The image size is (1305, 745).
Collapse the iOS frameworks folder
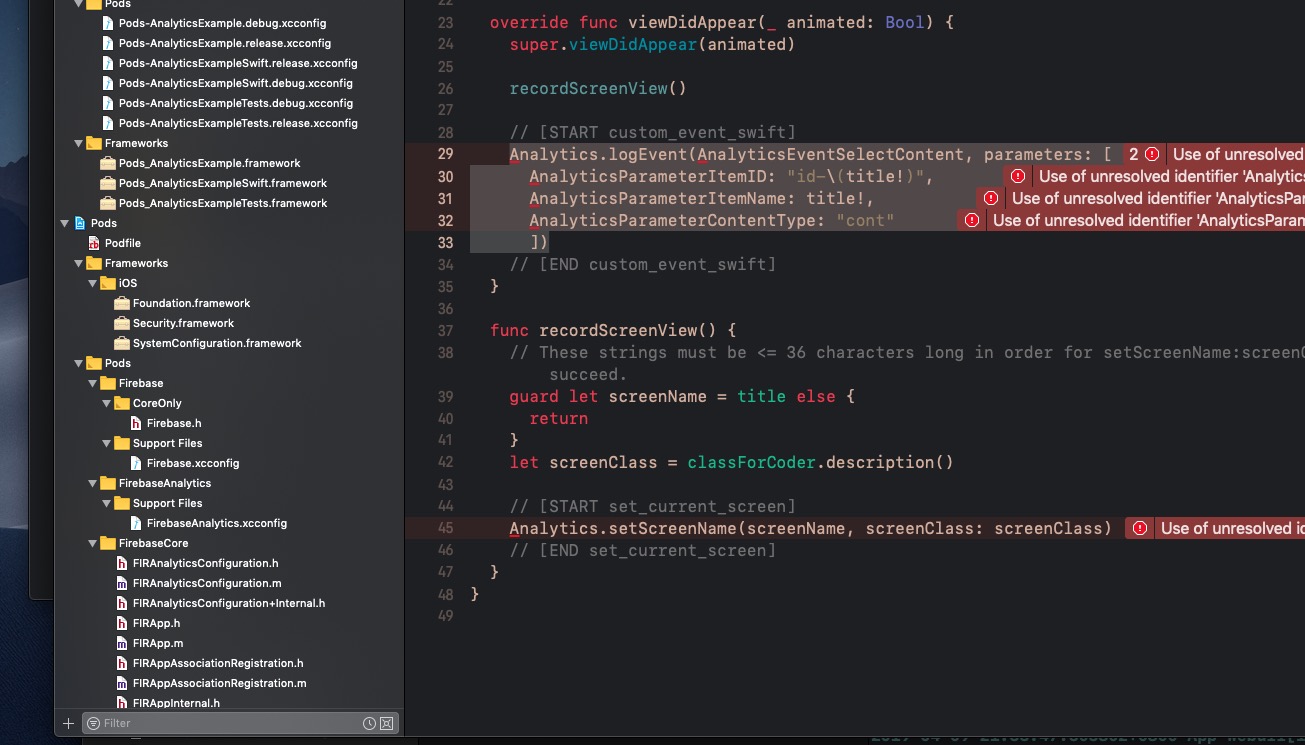pos(91,283)
